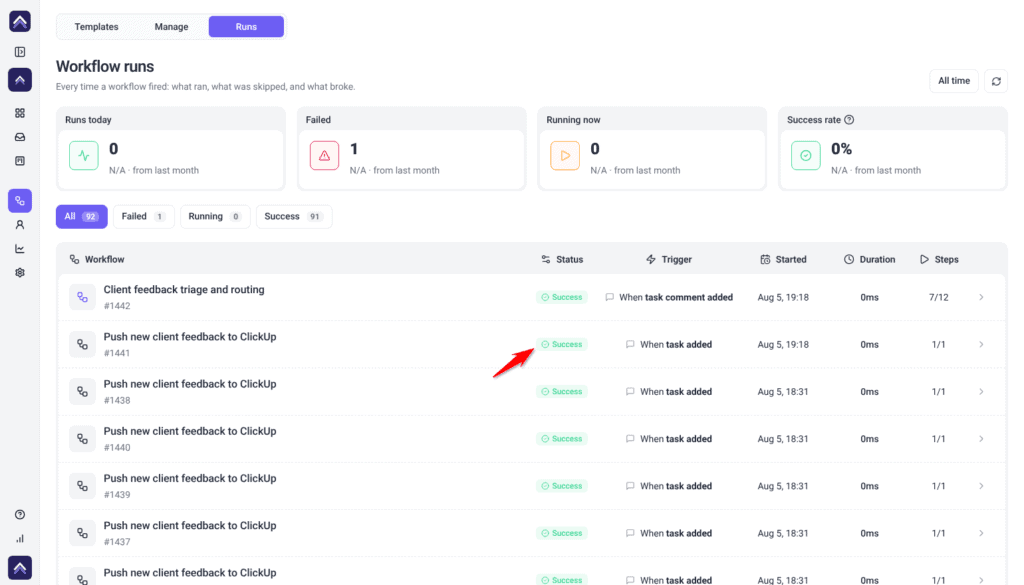1024x585 pixels.
Task: Open the workspace switcher icon below the panel toggle
Action: coord(20,80)
